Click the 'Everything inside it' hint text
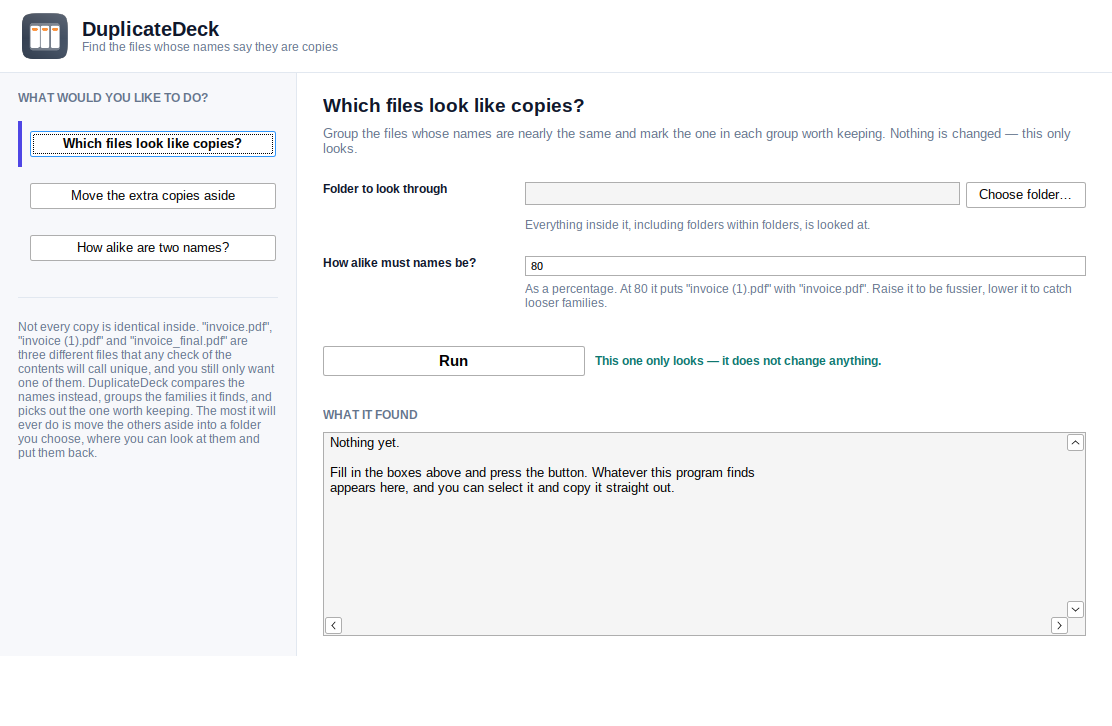The image size is (1112, 726). (697, 225)
